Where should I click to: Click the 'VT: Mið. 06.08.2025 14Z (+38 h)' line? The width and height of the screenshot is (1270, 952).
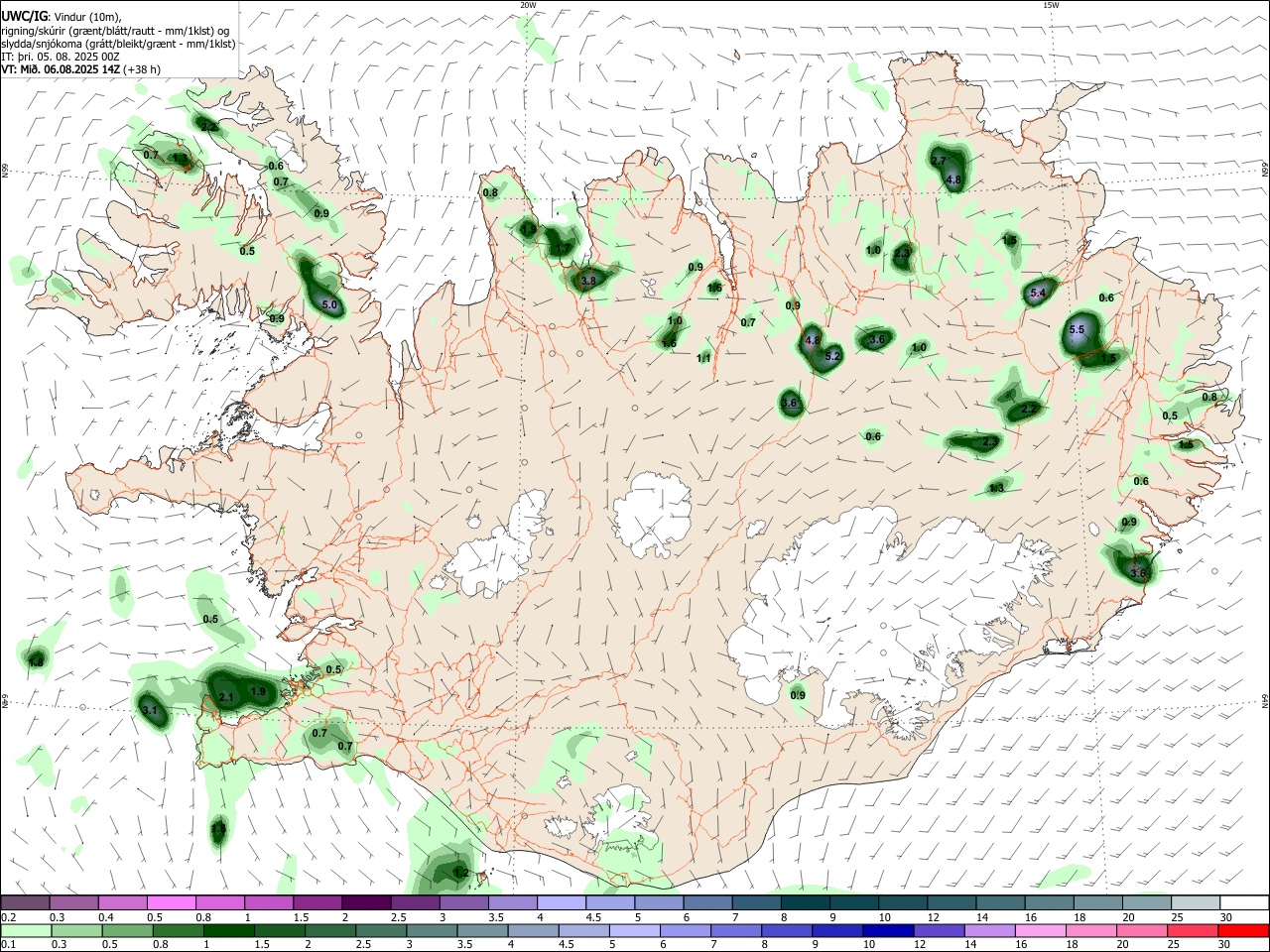(80, 69)
